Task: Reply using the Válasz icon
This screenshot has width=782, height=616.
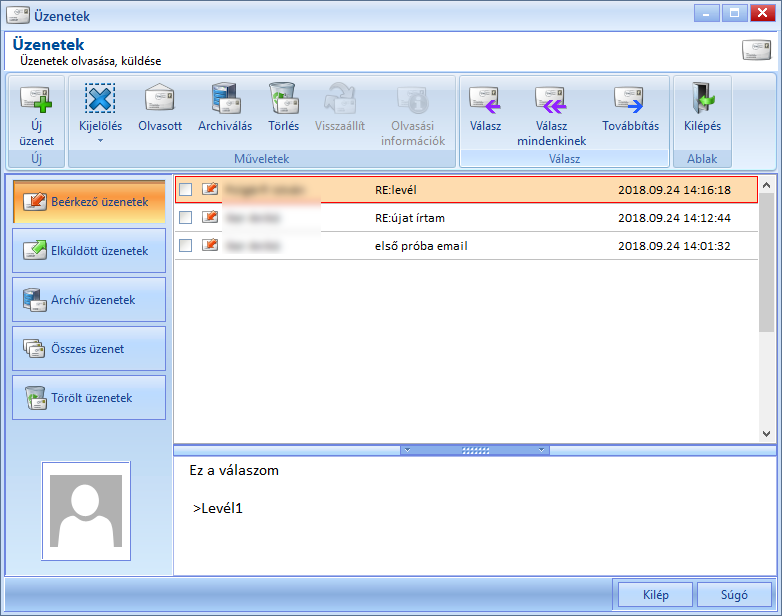Action: point(485,108)
